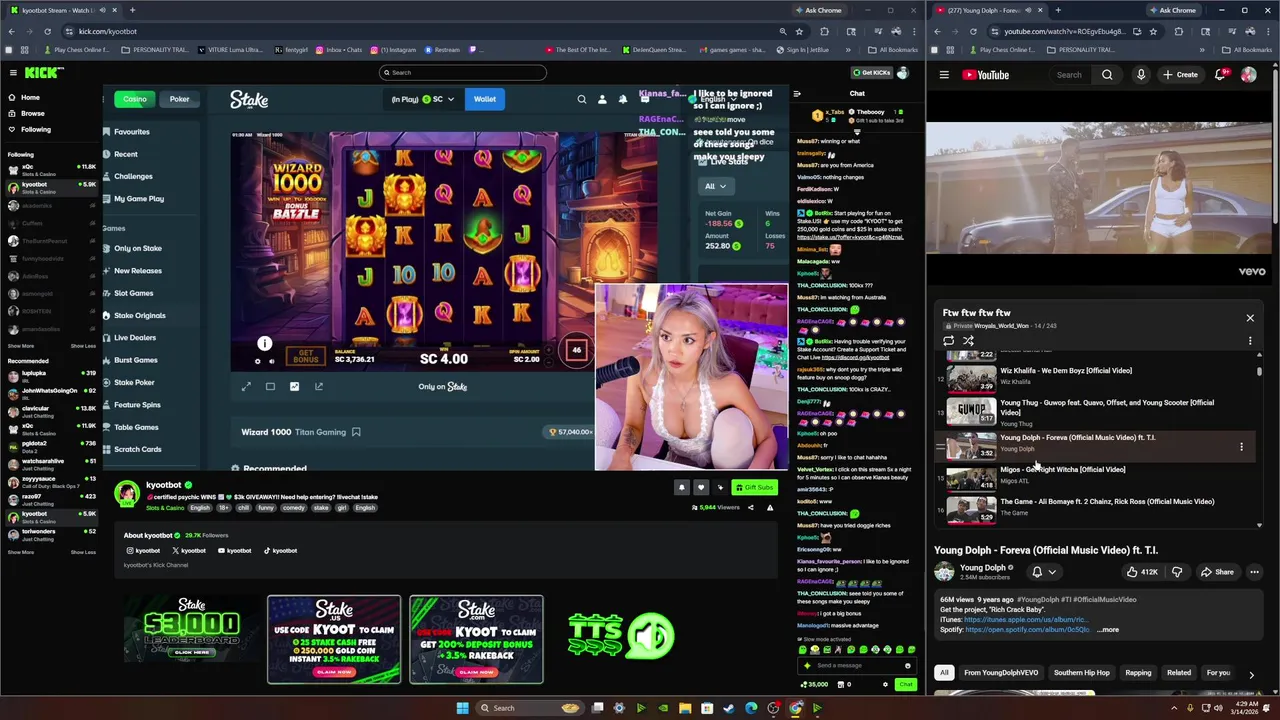Click the YouTube search magnifier icon
Image resolution: width=1280 pixels, height=720 pixels.
(1107, 75)
